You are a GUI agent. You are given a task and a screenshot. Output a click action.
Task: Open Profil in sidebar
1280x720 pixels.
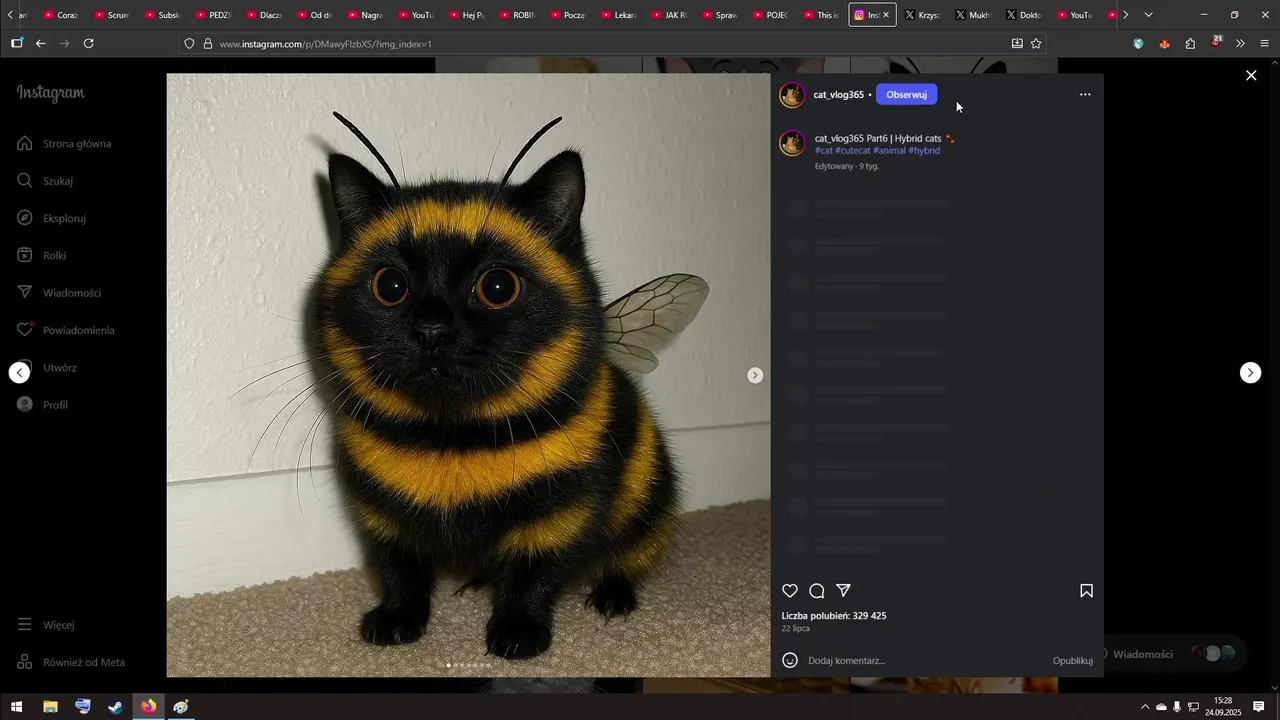[x=43, y=405]
